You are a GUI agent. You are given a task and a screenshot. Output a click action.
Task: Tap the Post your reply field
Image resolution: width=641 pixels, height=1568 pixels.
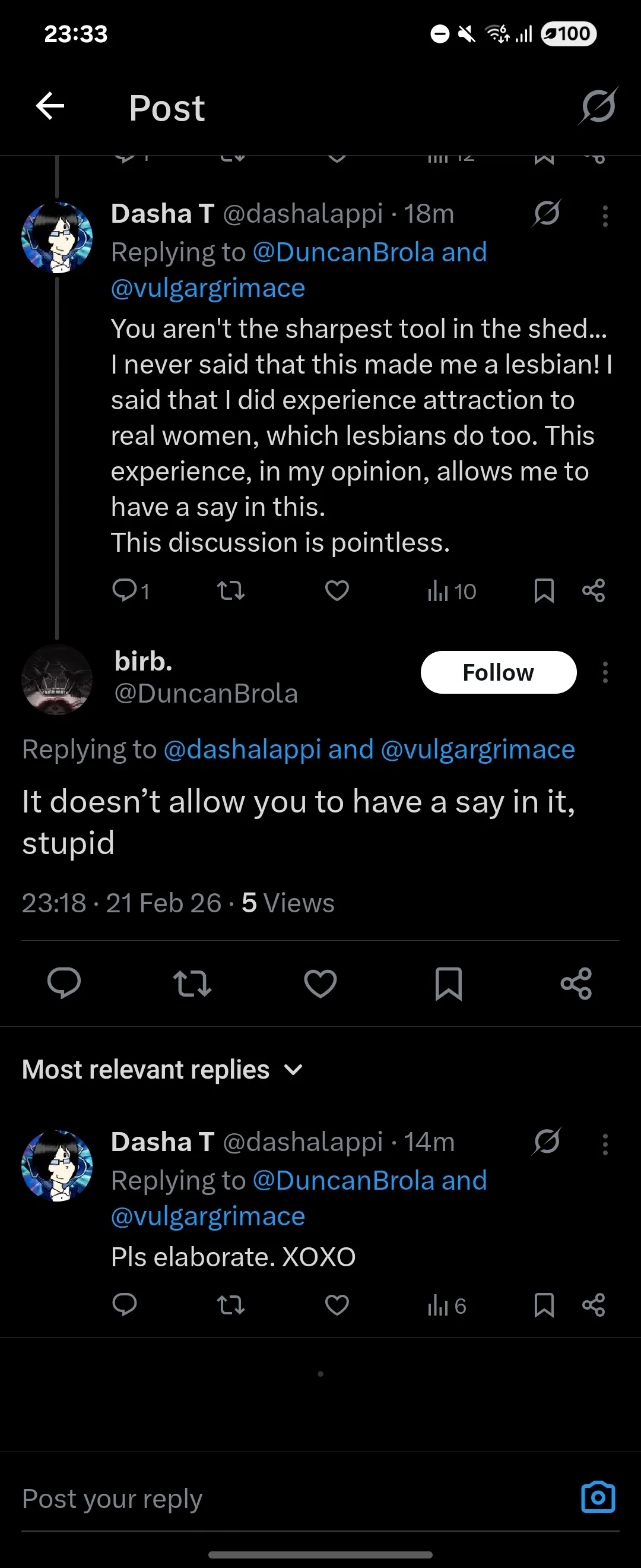pyautogui.click(x=292, y=1499)
